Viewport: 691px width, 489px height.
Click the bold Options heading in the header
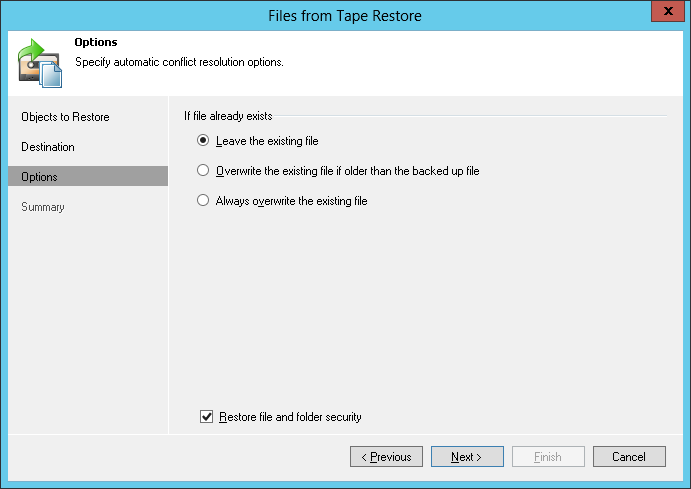pyautogui.click(x=96, y=43)
